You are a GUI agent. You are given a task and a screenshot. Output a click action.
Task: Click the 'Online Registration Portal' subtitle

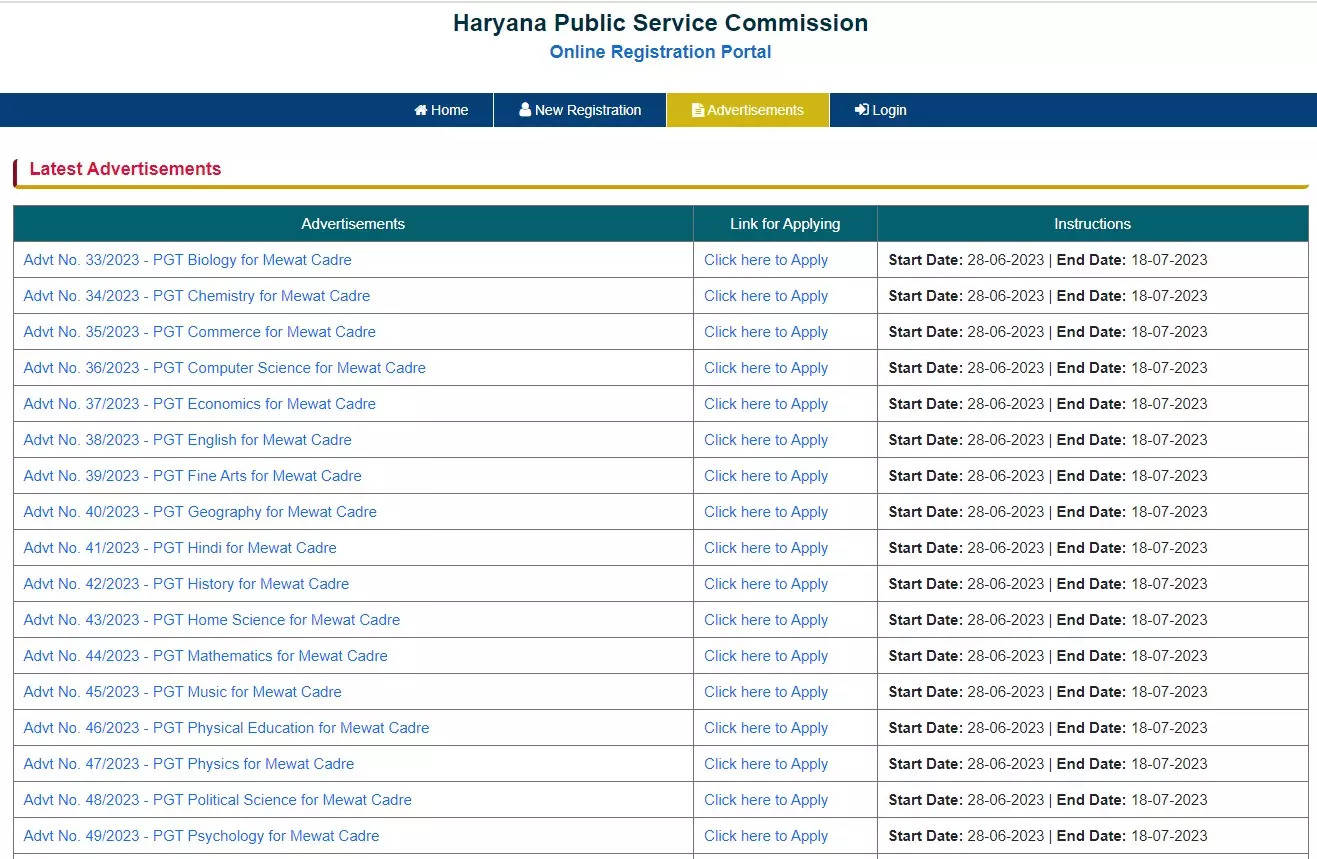click(660, 52)
